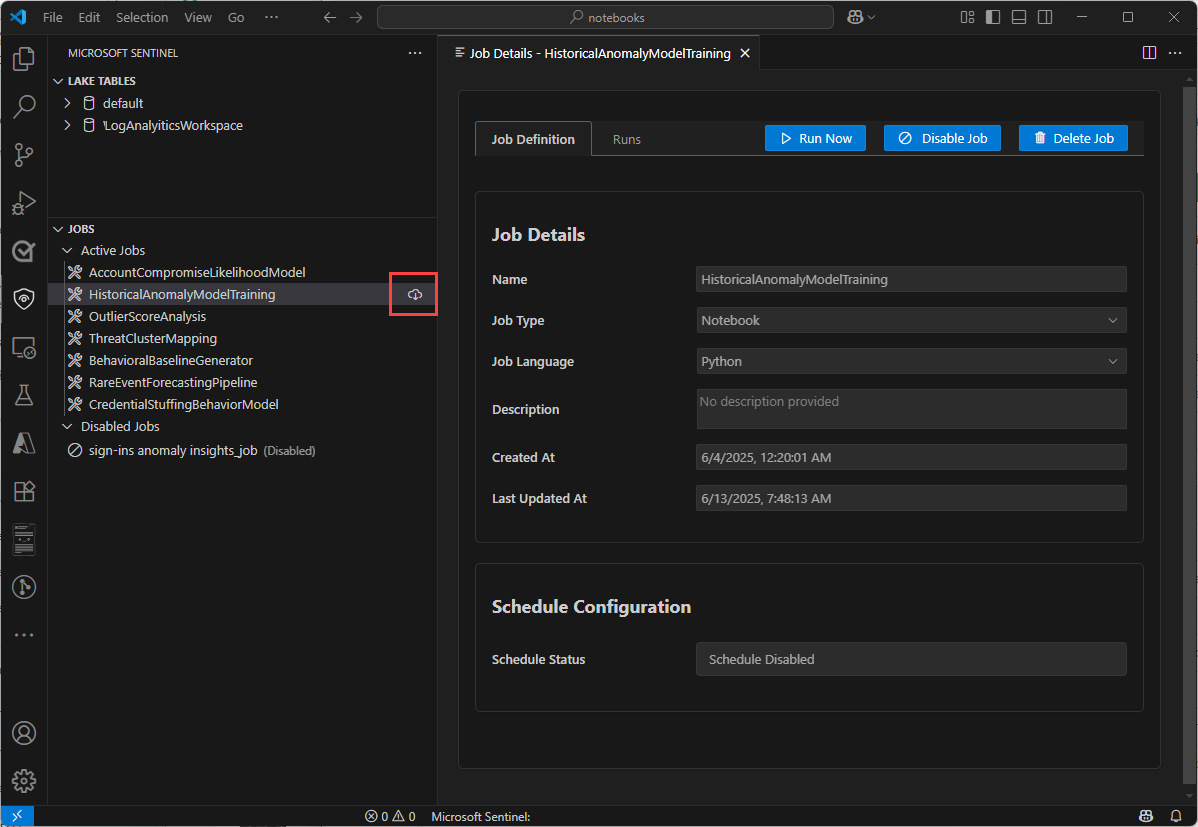Viewport: 1198px width, 827px height.
Task: Open Remote Explorer in activity bar
Action: [24, 348]
